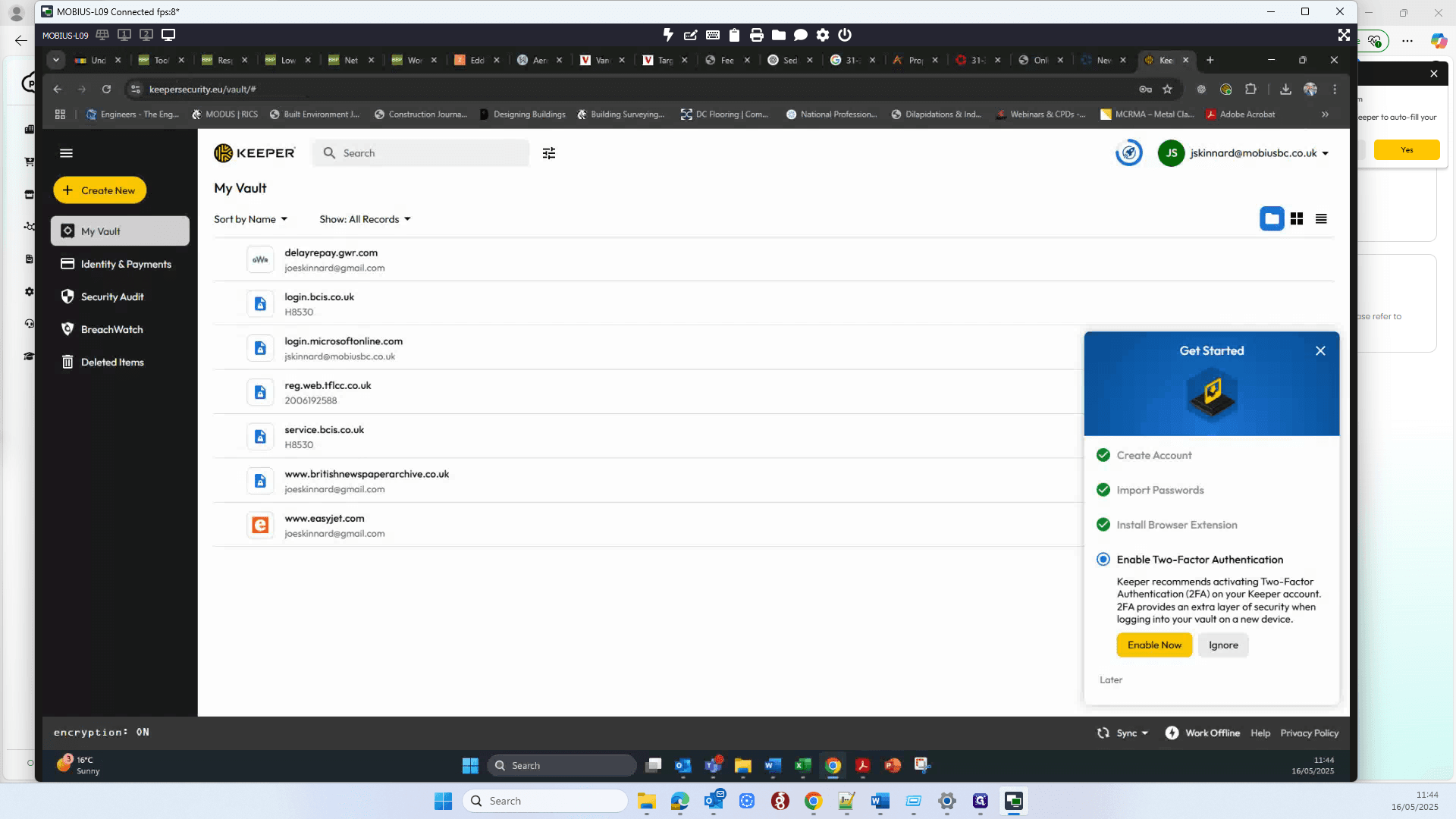
Task: Click the password key icon in address bar
Action: [x=1146, y=89]
